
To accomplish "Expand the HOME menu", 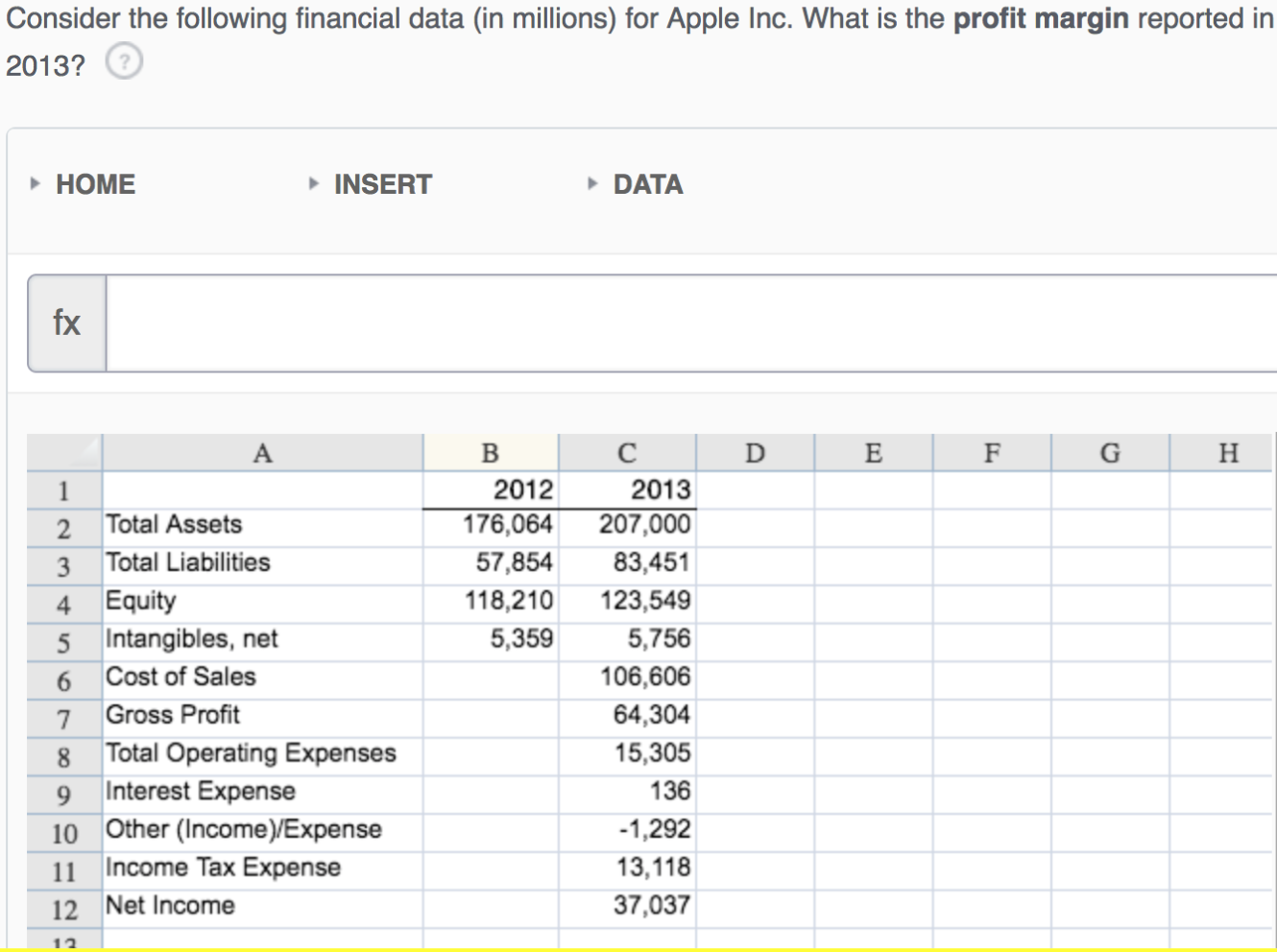I will [x=84, y=184].
